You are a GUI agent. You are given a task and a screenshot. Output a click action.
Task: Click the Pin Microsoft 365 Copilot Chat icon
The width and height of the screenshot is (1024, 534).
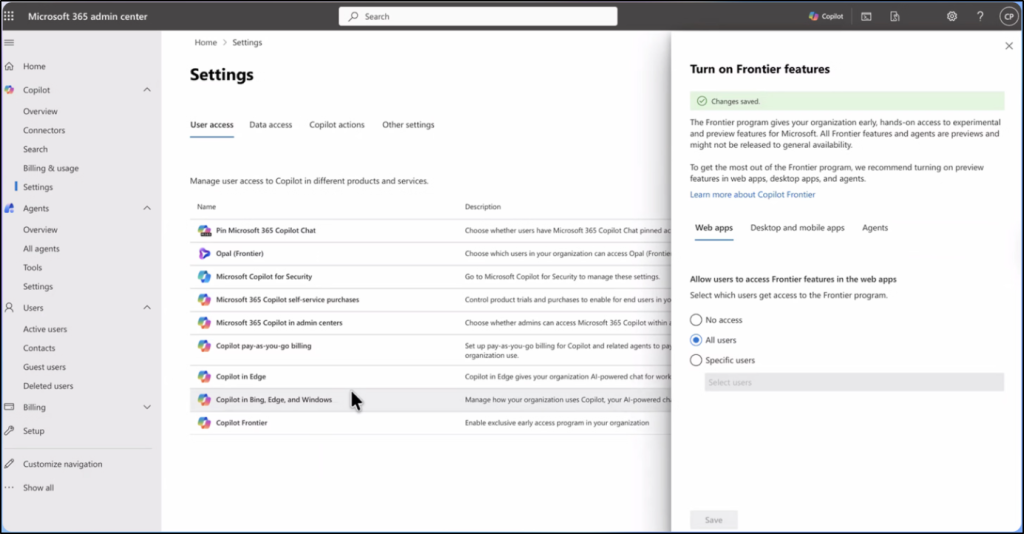click(x=204, y=230)
